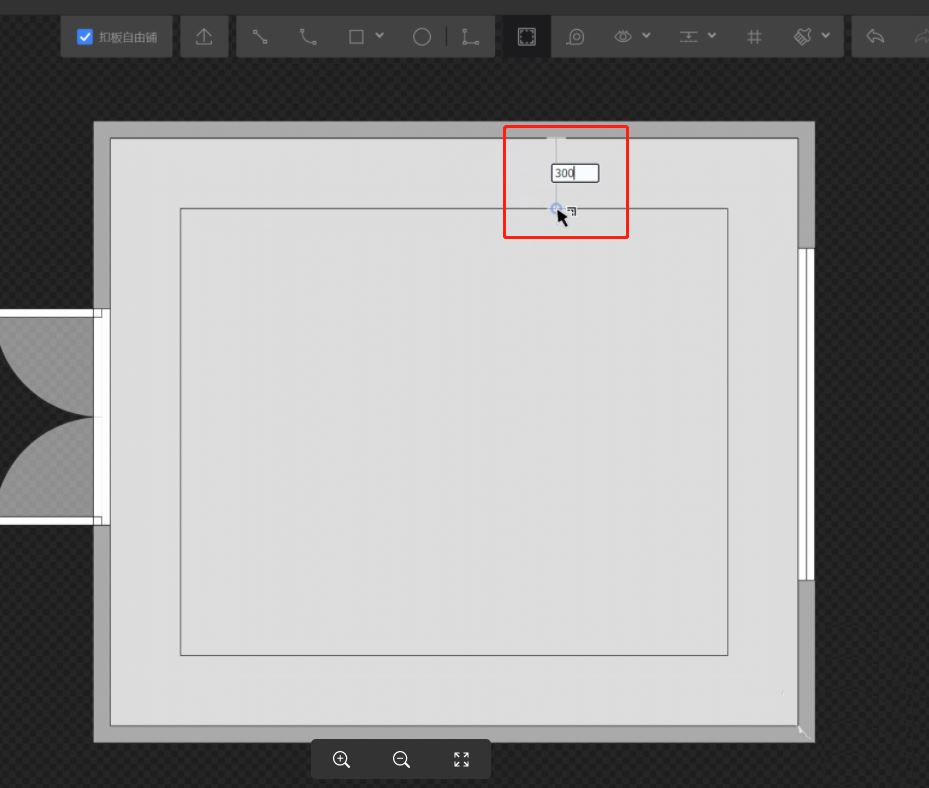Zoom out using the magnifier minus
This screenshot has height=788, width=929.
click(401, 759)
